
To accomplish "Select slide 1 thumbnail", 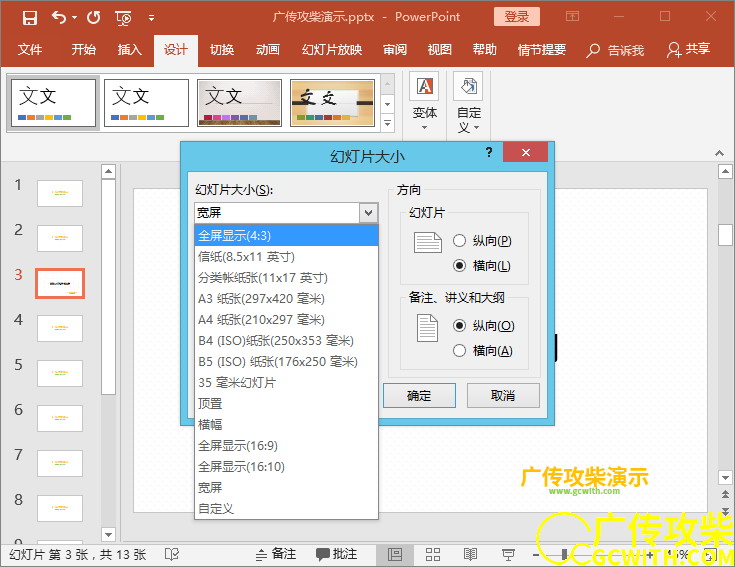I will click(x=60, y=193).
